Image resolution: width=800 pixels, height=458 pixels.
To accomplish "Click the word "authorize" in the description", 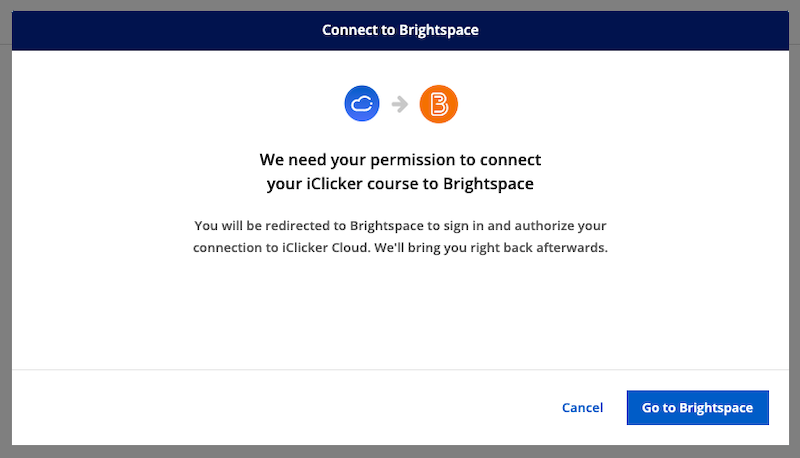I will (542, 224).
